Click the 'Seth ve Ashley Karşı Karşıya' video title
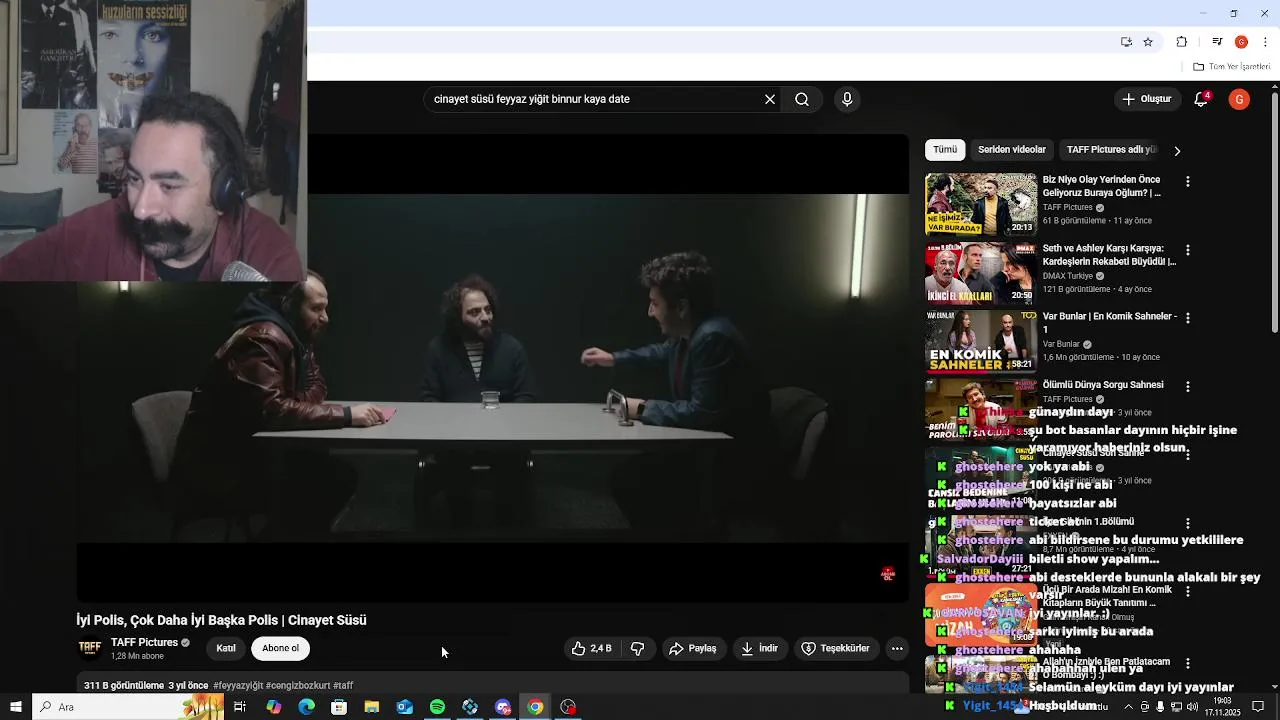 tap(1109, 254)
